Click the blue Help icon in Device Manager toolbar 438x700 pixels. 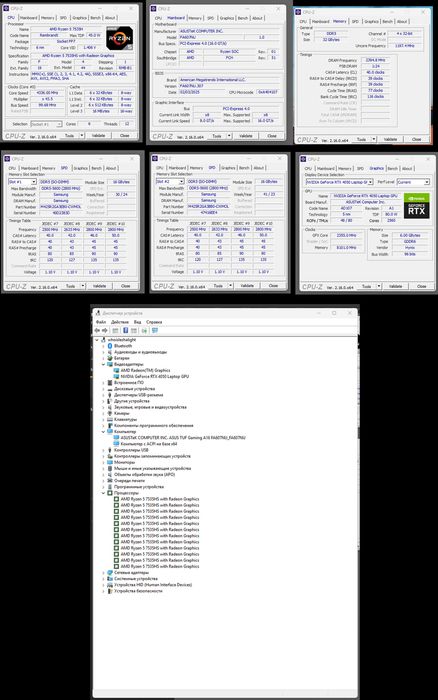(125, 330)
